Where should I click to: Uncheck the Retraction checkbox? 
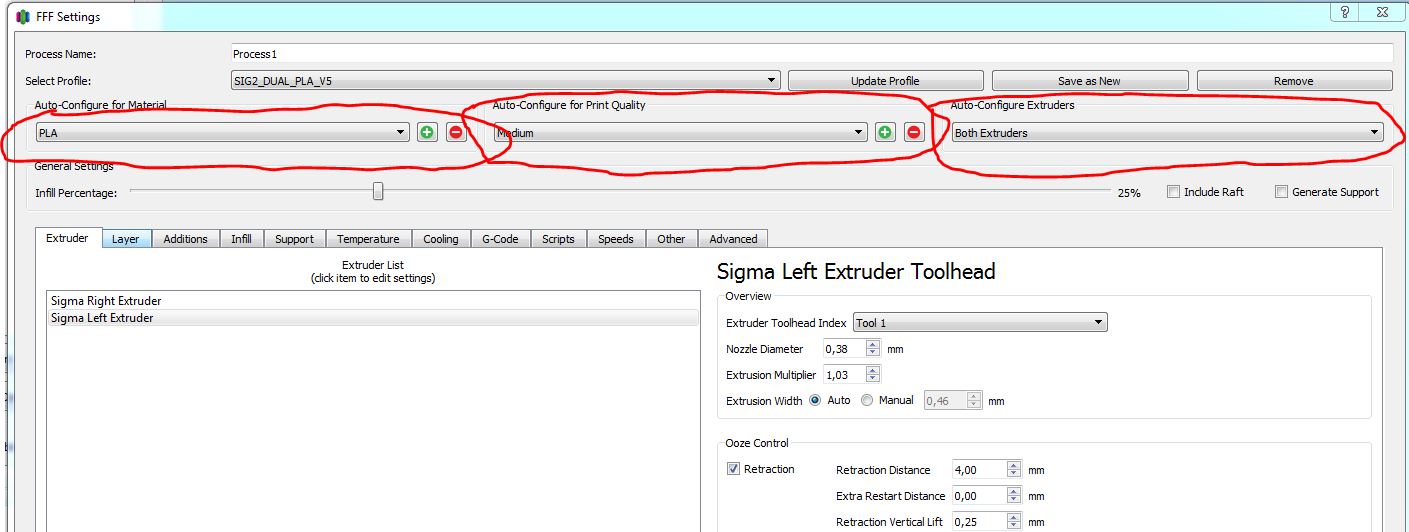[734, 469]
